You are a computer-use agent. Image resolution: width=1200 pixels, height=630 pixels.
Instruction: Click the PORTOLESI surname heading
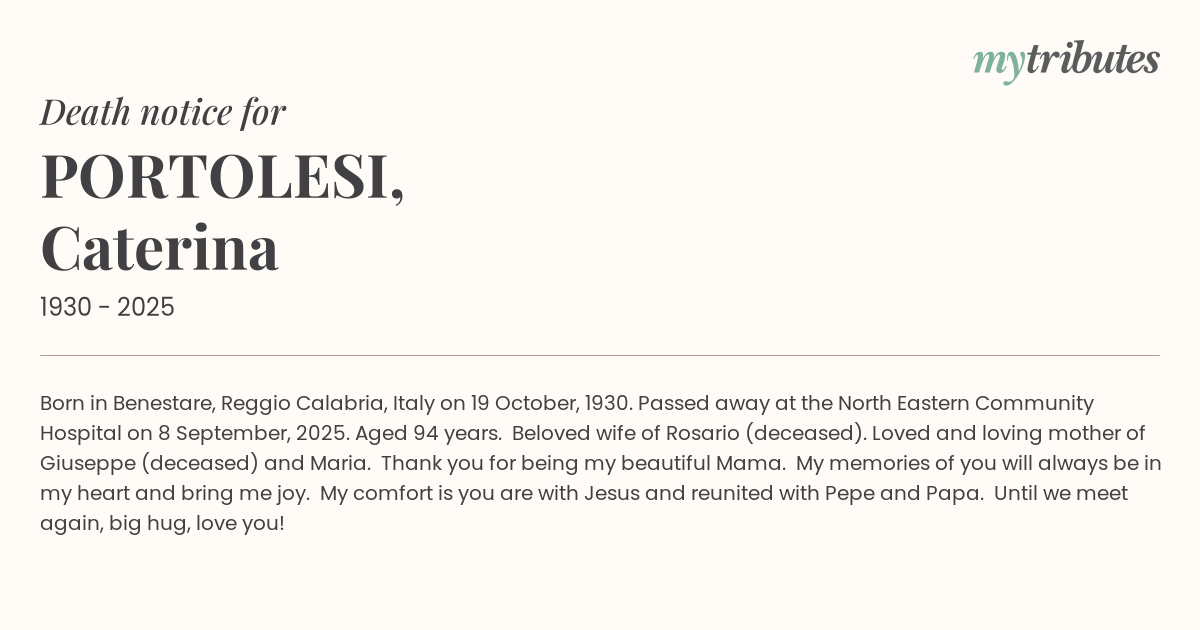point(222,177)
